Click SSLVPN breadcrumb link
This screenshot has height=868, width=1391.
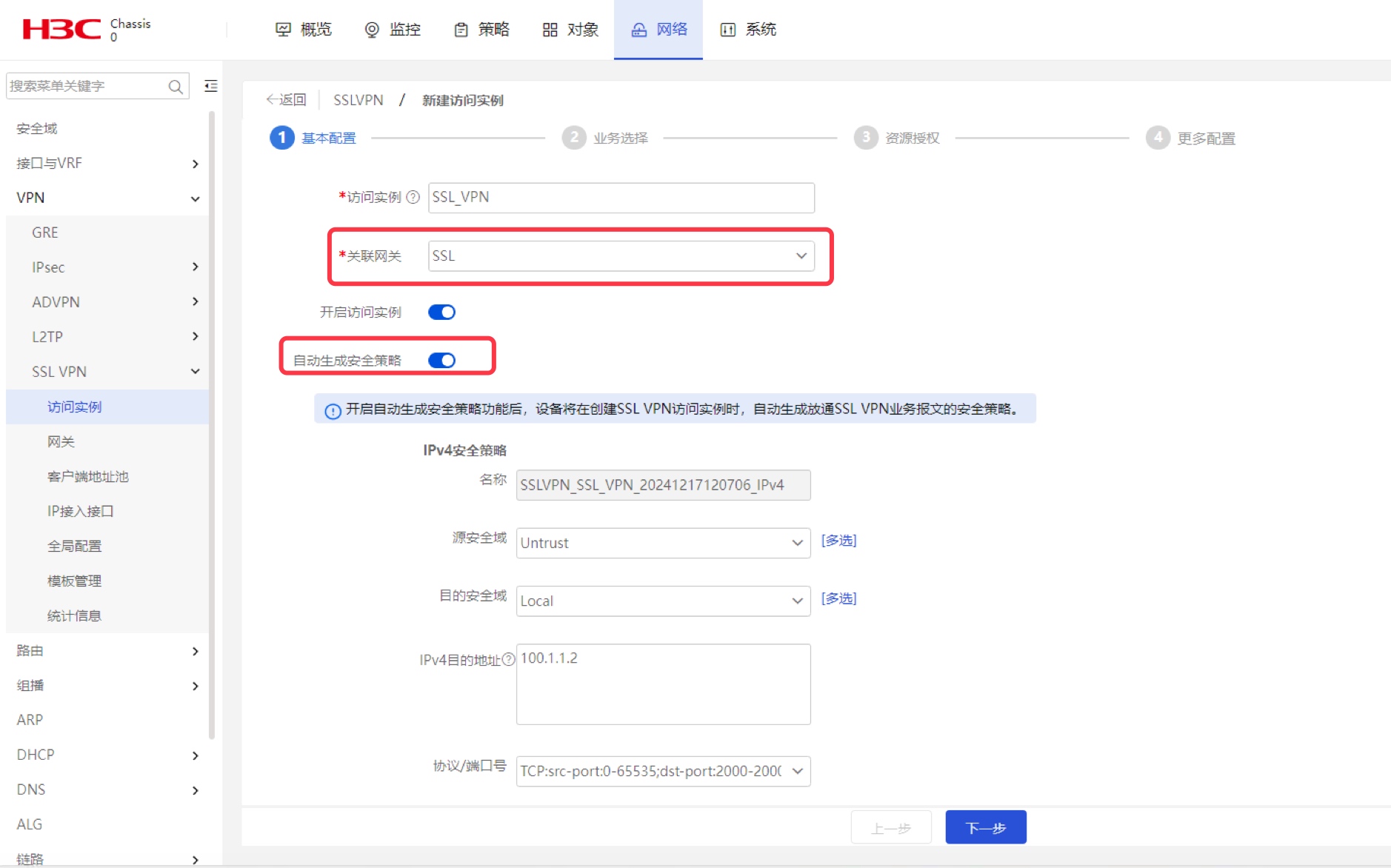[x=358, y=100]
